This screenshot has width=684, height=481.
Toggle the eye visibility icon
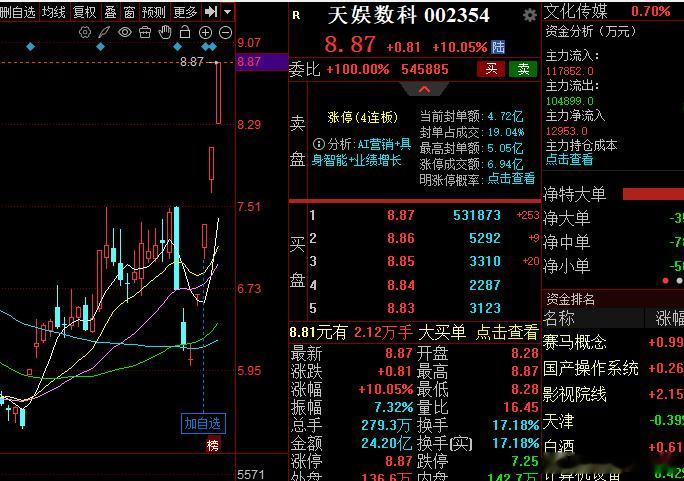coord(125,32)
